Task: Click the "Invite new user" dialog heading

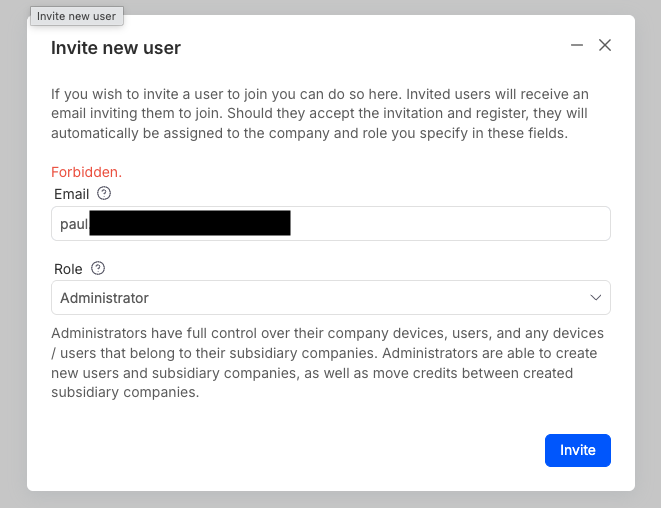Action: pos(116,48)
